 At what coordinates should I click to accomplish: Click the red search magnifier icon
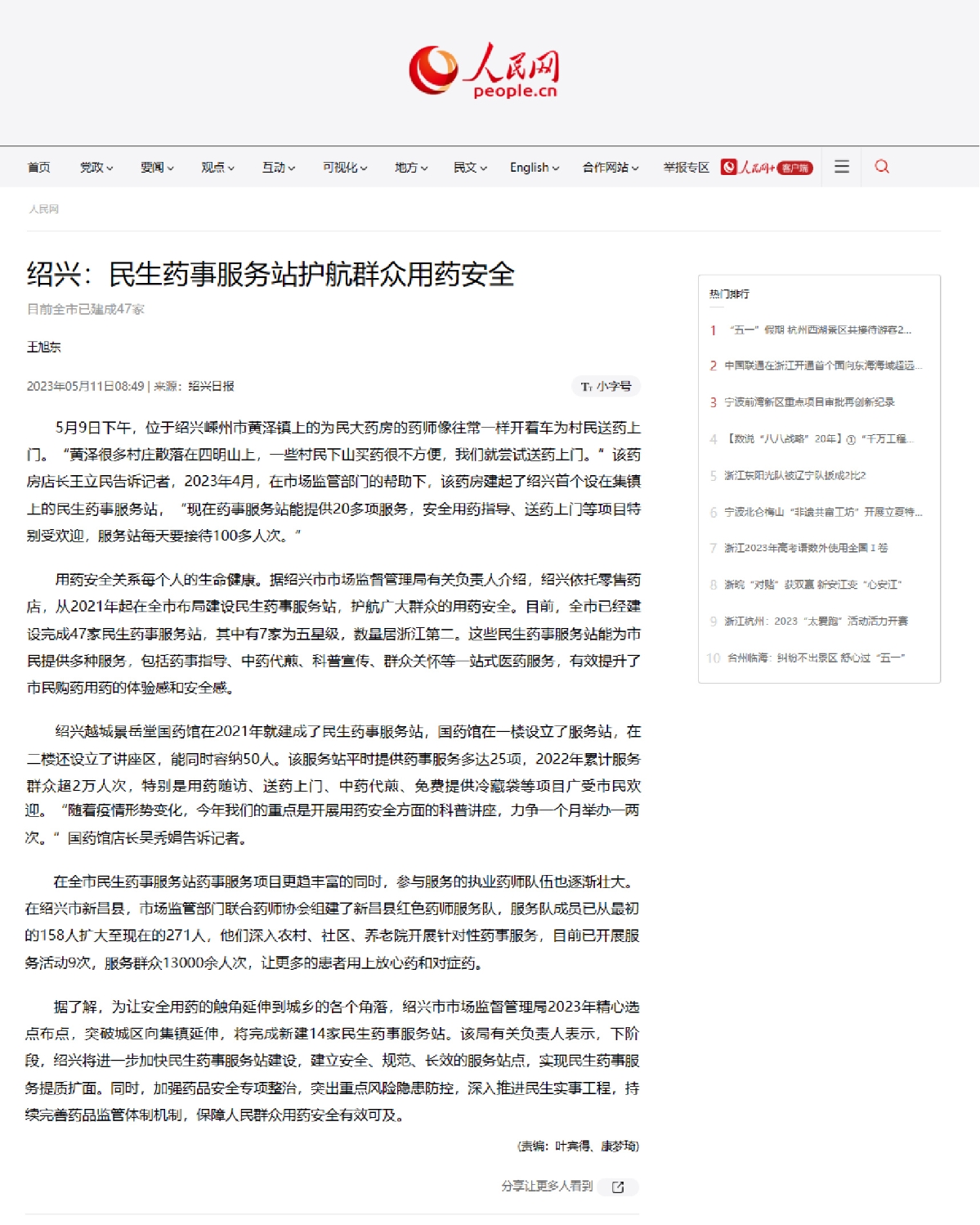coord(882,167)
